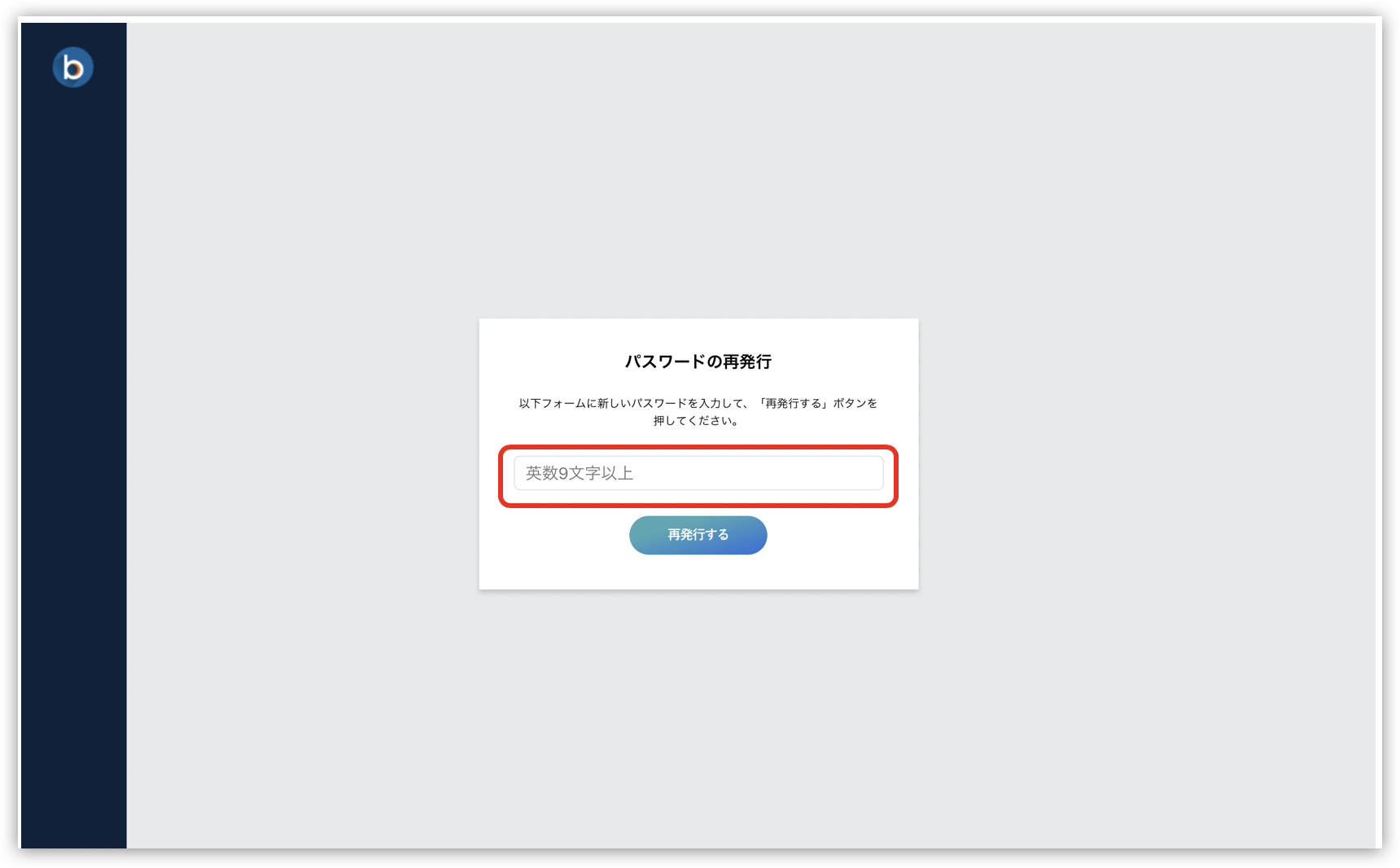Open the home page via sidebar logo

(x=73, y=68)
